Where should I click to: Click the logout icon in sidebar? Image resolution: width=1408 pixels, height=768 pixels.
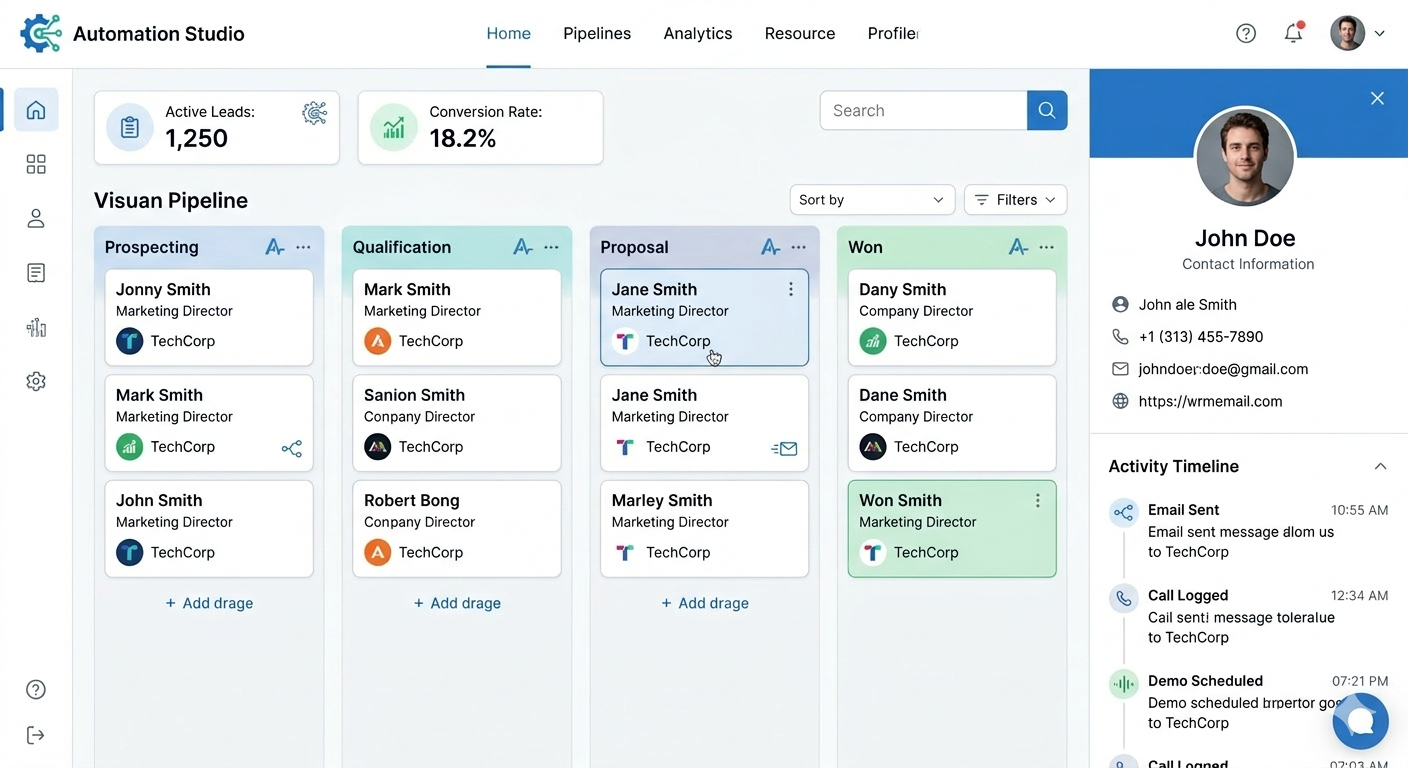[36, 735]
